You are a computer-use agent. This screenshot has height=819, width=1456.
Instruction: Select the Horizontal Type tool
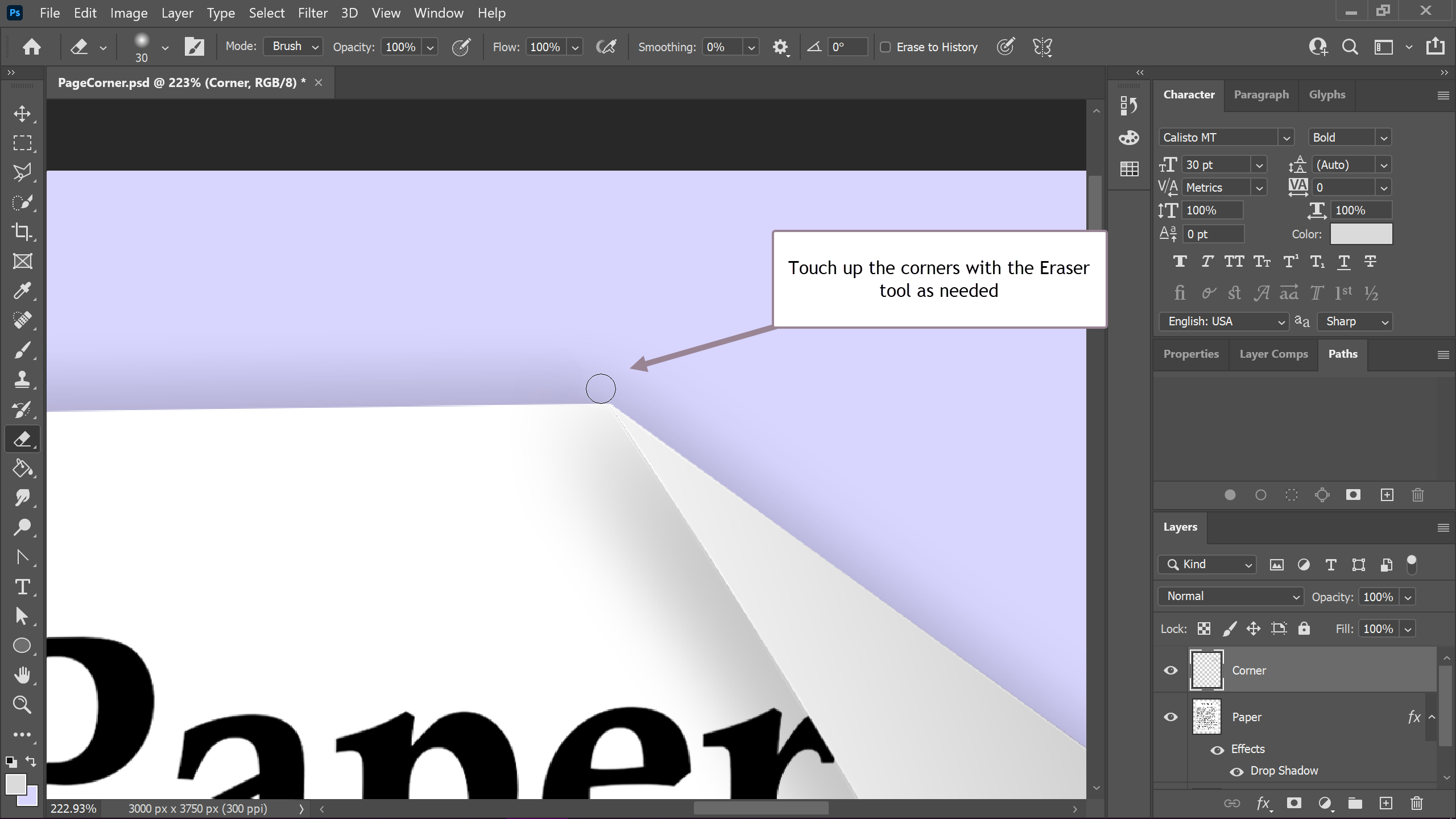pyautogui.click(x=23, y=586)
